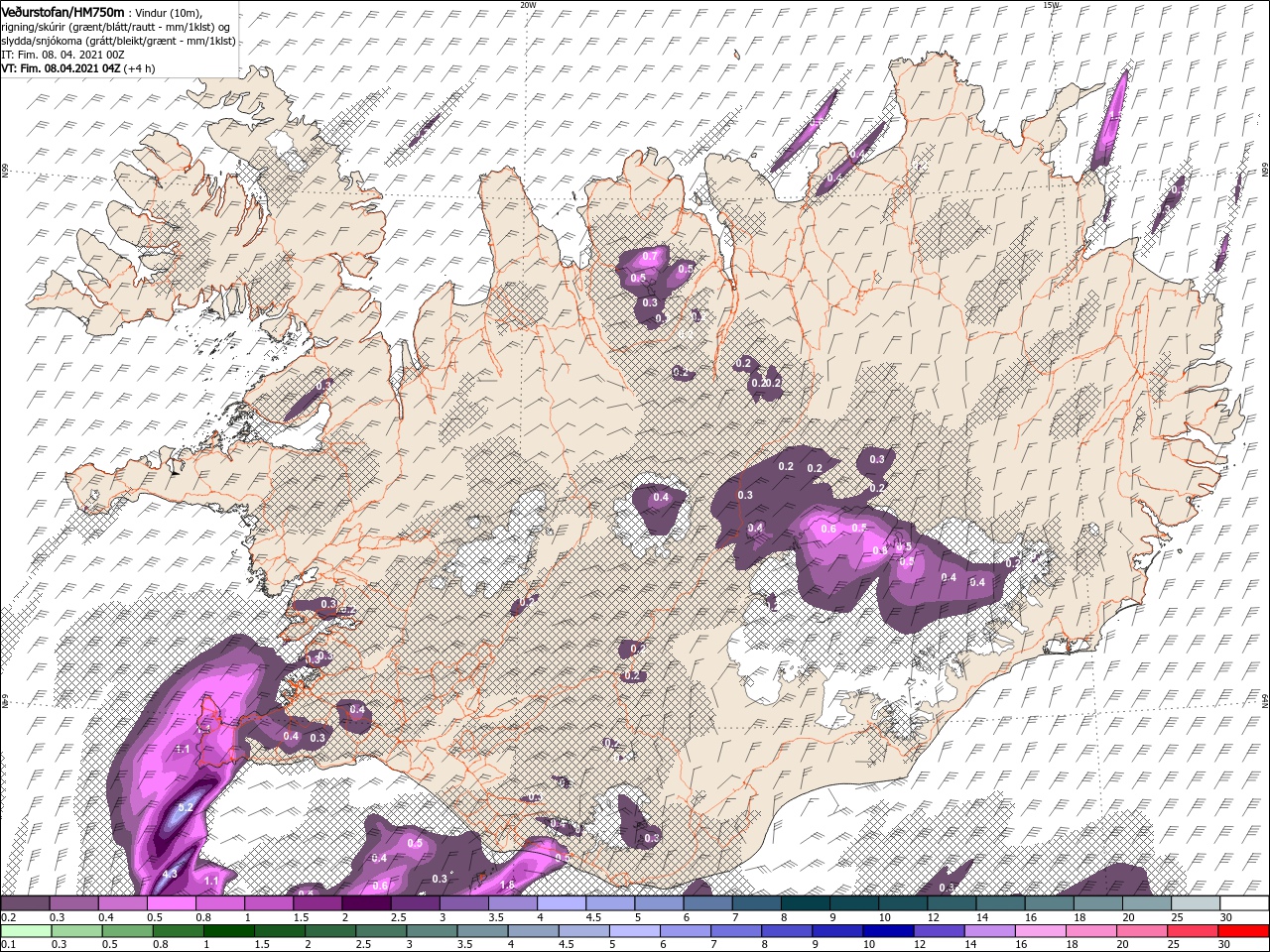Select the violet rain scale swatch starting at 14

988,931
